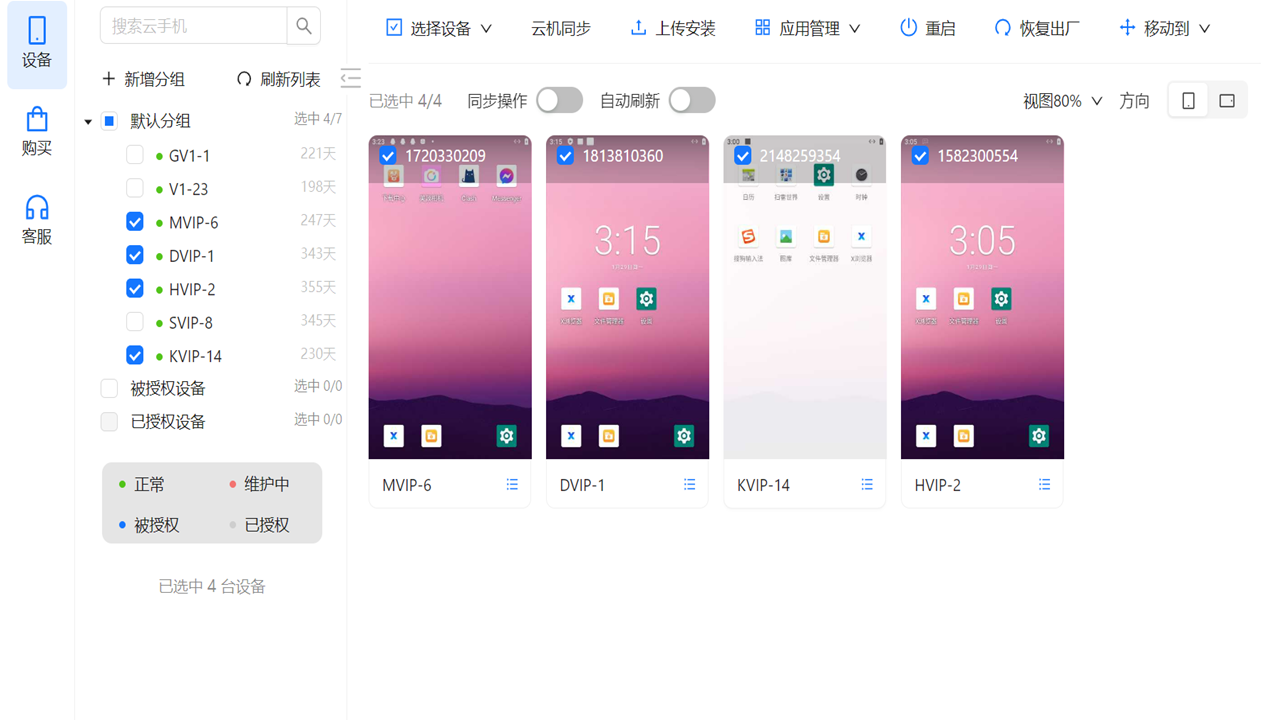Switch to landscape orientation view

[1227, 100]
